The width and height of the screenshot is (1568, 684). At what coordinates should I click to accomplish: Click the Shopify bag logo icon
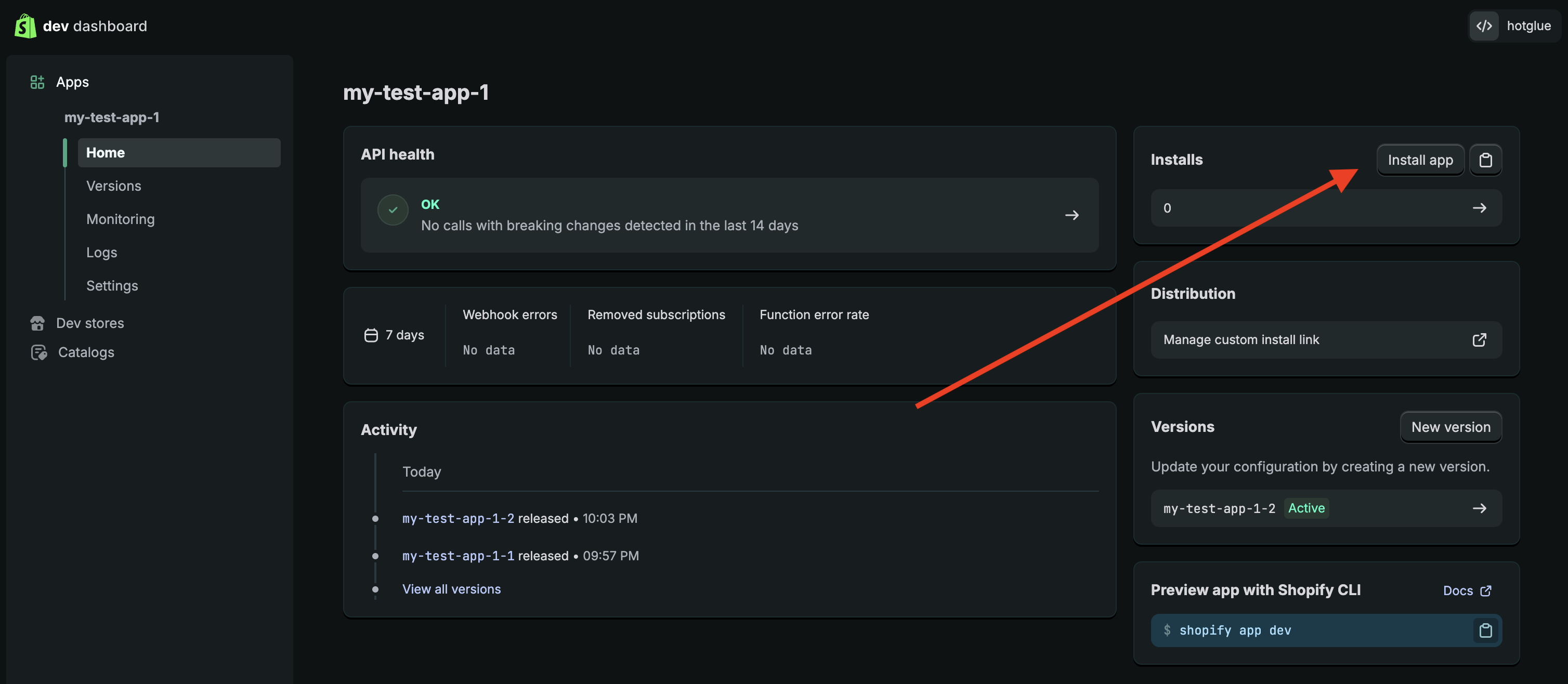(x=25, y=26)
